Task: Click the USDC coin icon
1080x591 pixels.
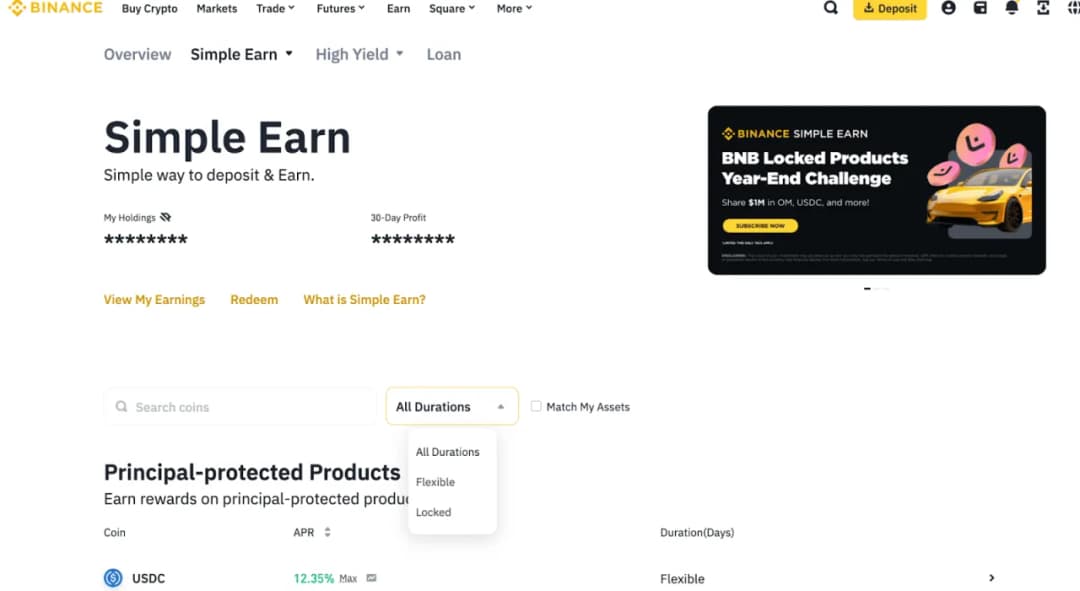Action: (x=113, y=578)
